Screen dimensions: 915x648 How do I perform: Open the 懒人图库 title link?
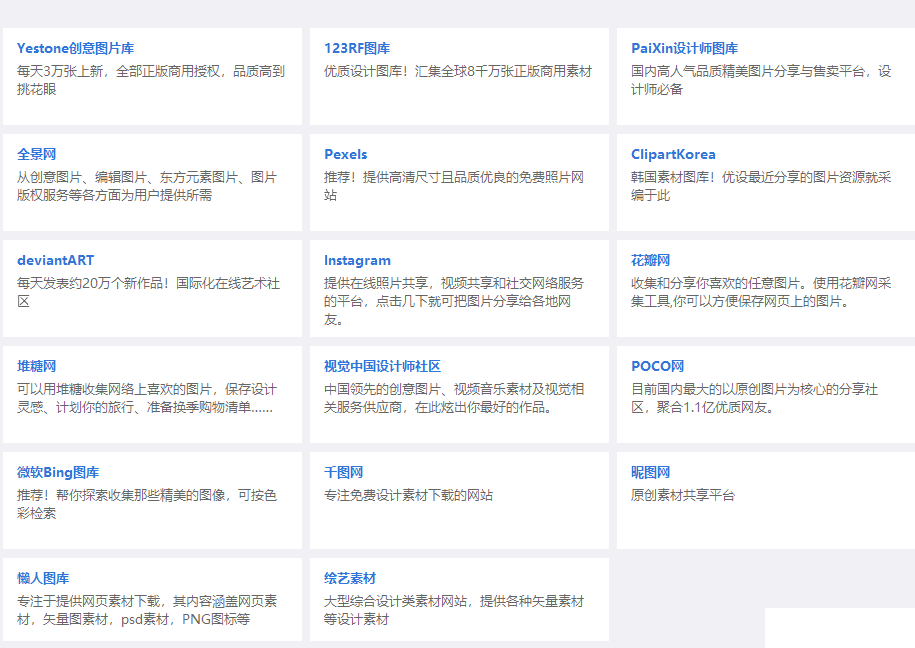pos(43,579)
